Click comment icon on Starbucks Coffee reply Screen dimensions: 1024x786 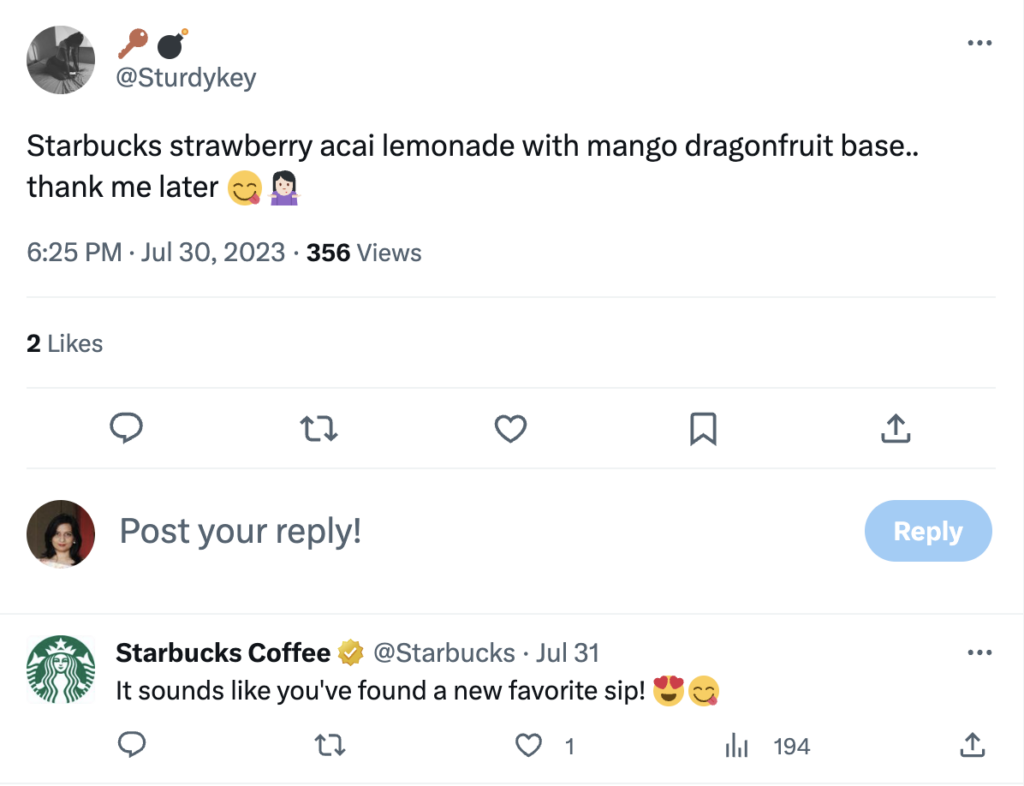pos(132,745)
